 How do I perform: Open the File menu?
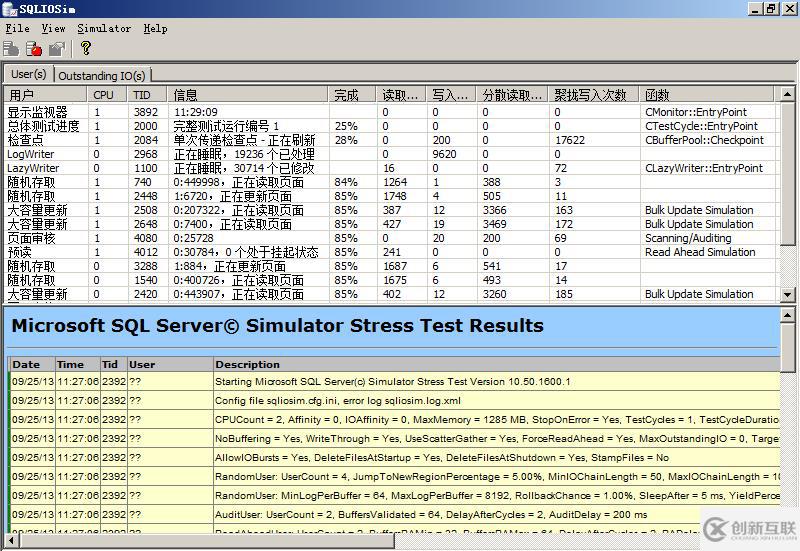coord(17,28)
